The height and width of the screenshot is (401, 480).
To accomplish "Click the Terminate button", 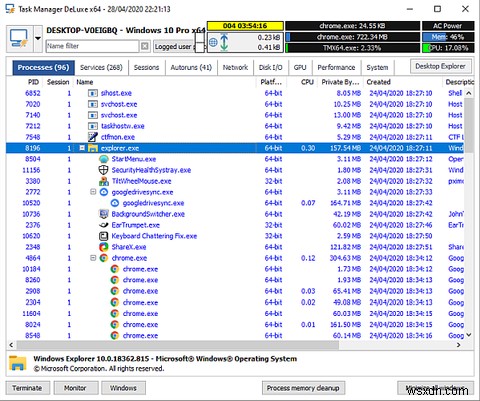I will tap(28, 388).
